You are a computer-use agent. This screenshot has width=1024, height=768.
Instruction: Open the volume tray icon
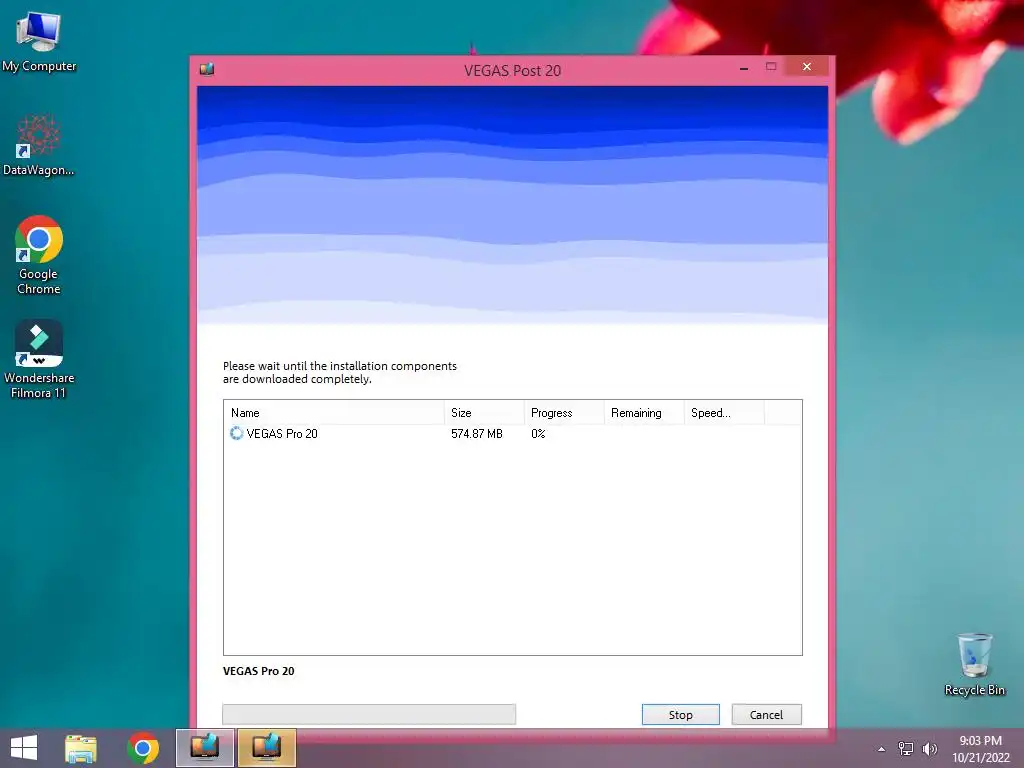click(929, 749)
